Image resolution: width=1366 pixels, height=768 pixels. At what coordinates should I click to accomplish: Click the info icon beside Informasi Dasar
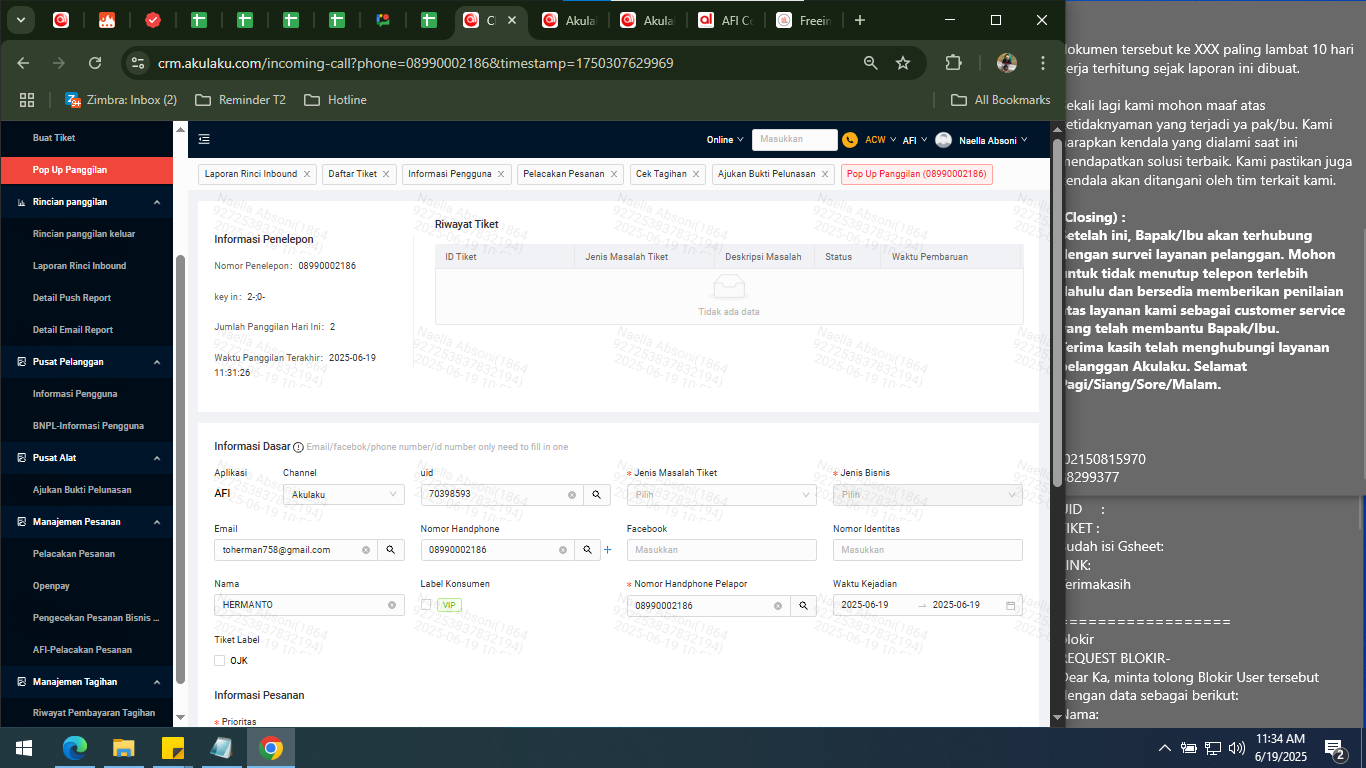(298, 447)
